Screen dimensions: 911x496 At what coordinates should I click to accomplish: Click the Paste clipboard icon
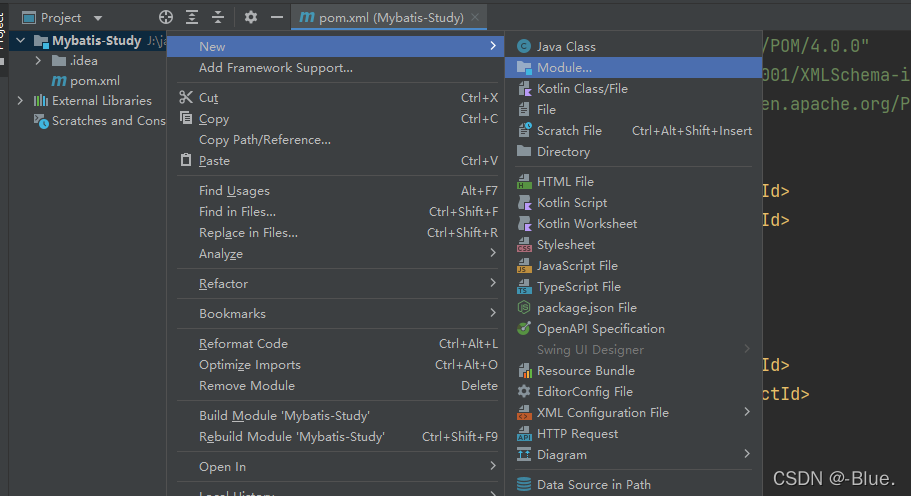(x=186, y=160)
